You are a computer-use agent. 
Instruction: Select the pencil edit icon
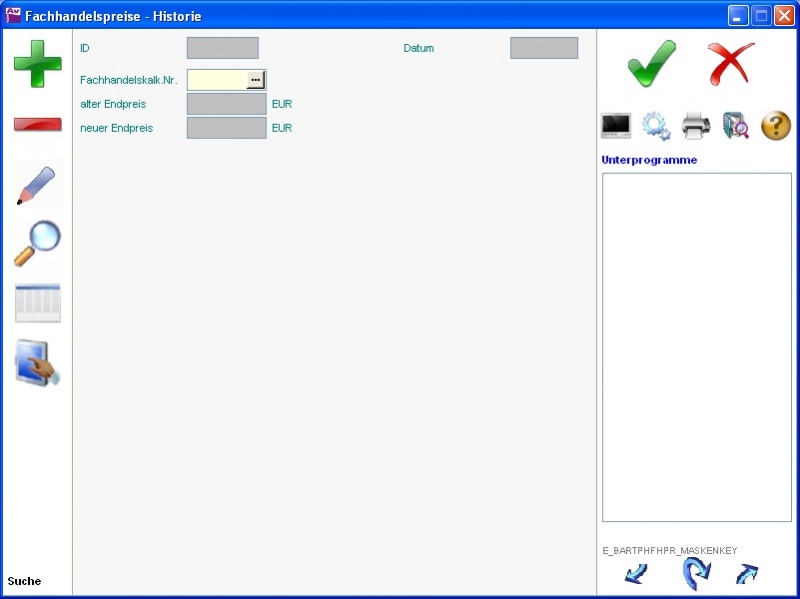(x=37, y=186)
